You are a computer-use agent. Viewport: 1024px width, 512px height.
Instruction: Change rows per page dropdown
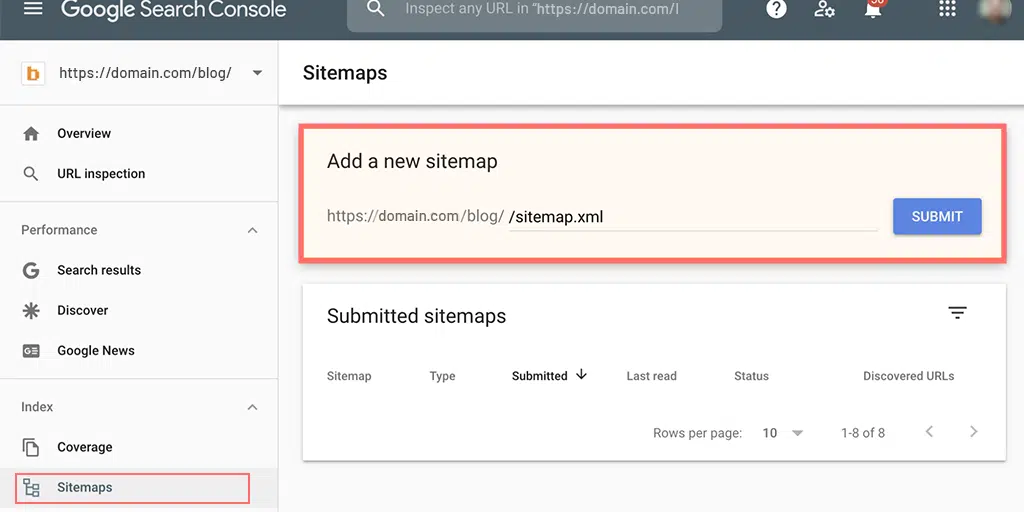click(x=782, y=433)
